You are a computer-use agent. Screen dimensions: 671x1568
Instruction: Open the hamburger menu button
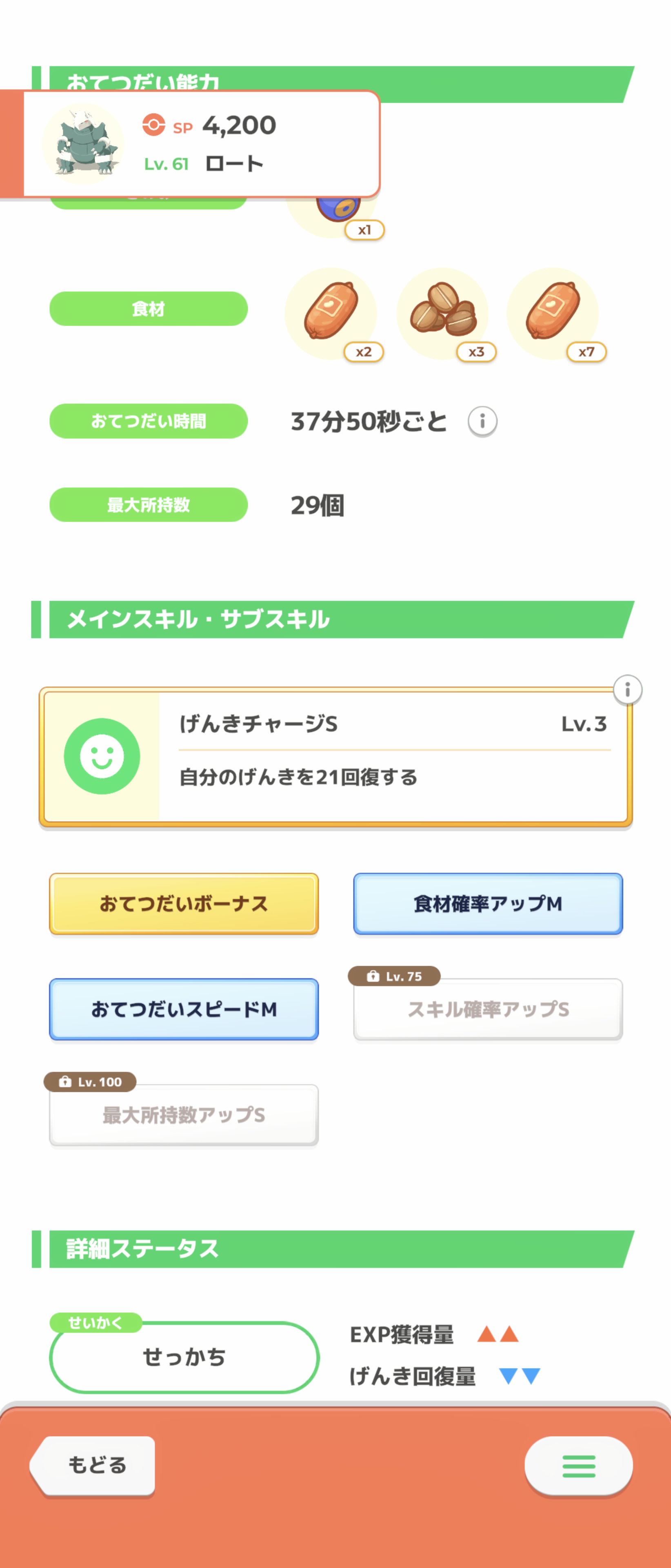578,1466
